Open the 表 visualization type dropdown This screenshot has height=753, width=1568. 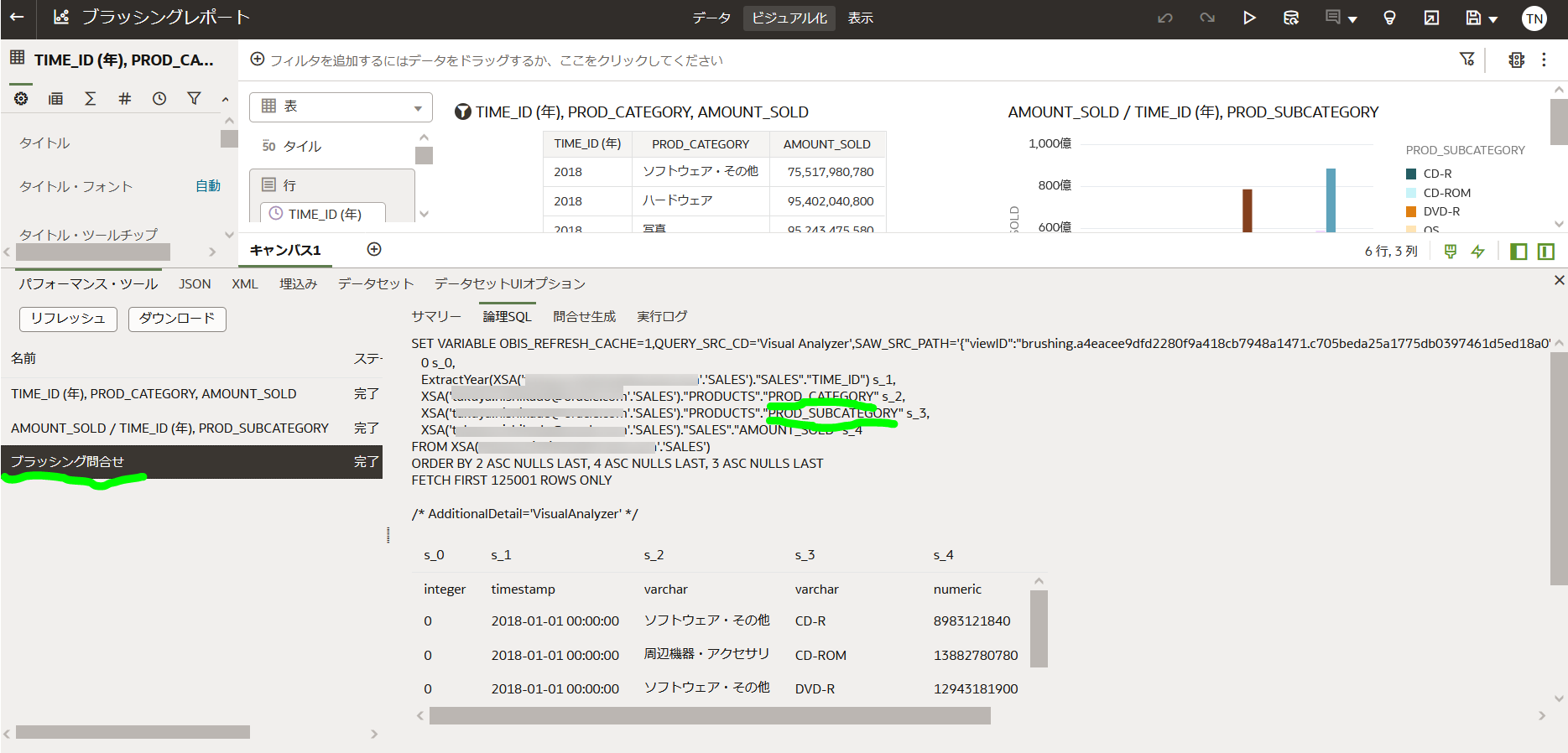tap(341, 107)
